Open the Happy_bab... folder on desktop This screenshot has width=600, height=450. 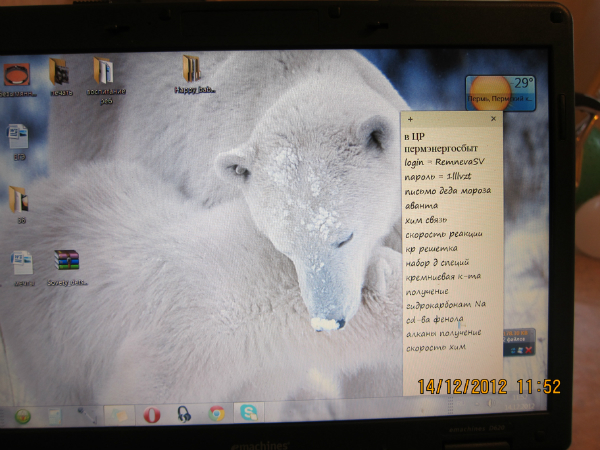(190, 70)
